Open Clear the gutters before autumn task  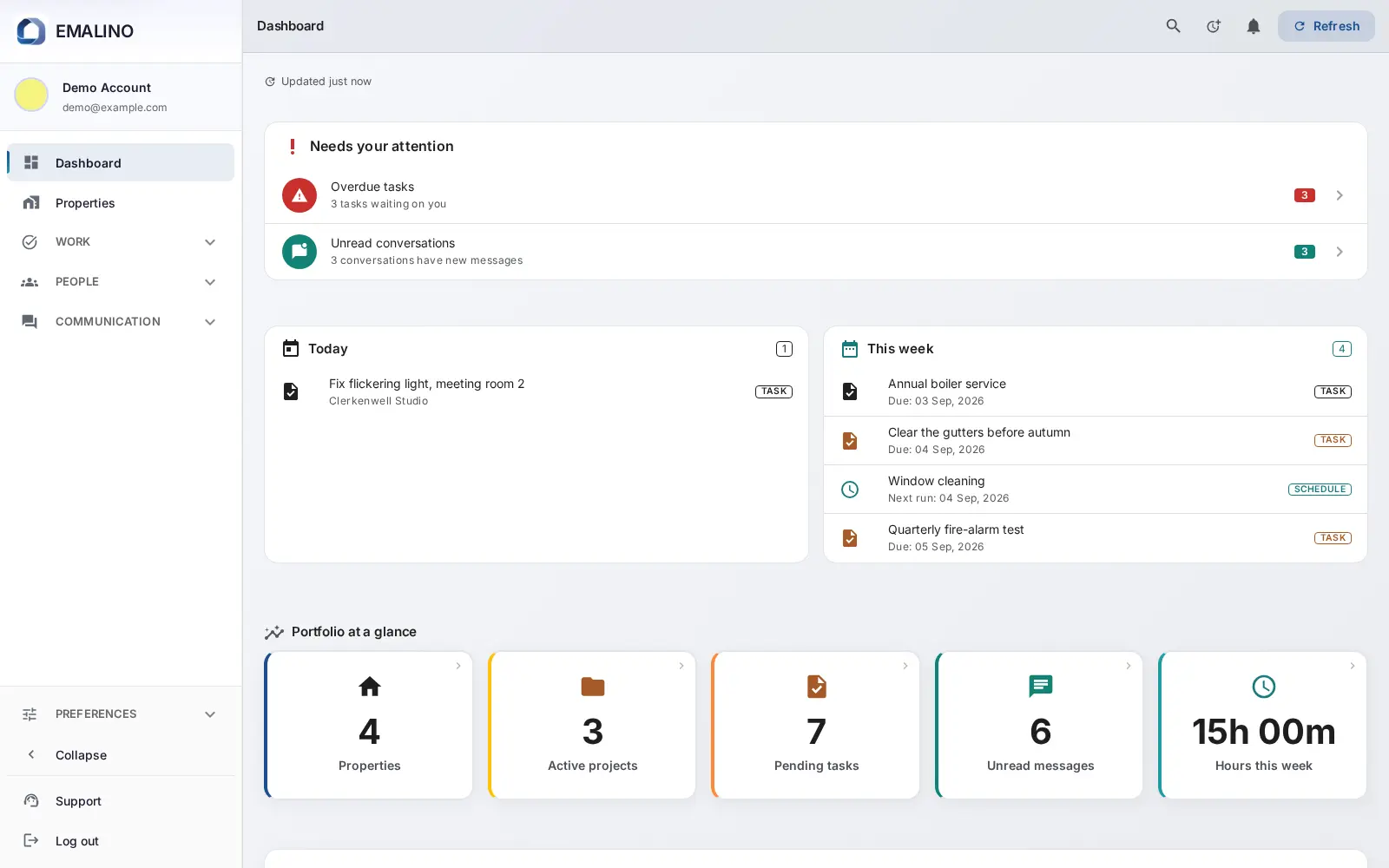pyautogui.click(x=1096, y=441)
